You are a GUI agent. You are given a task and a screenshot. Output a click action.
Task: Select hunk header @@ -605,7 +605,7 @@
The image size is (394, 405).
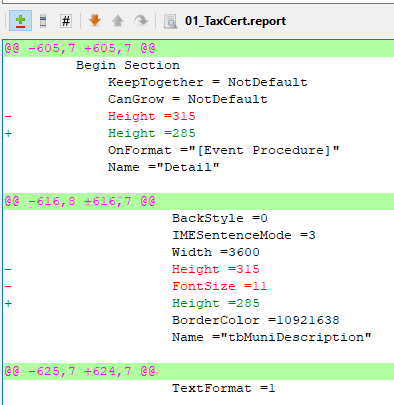click(199, 48)
